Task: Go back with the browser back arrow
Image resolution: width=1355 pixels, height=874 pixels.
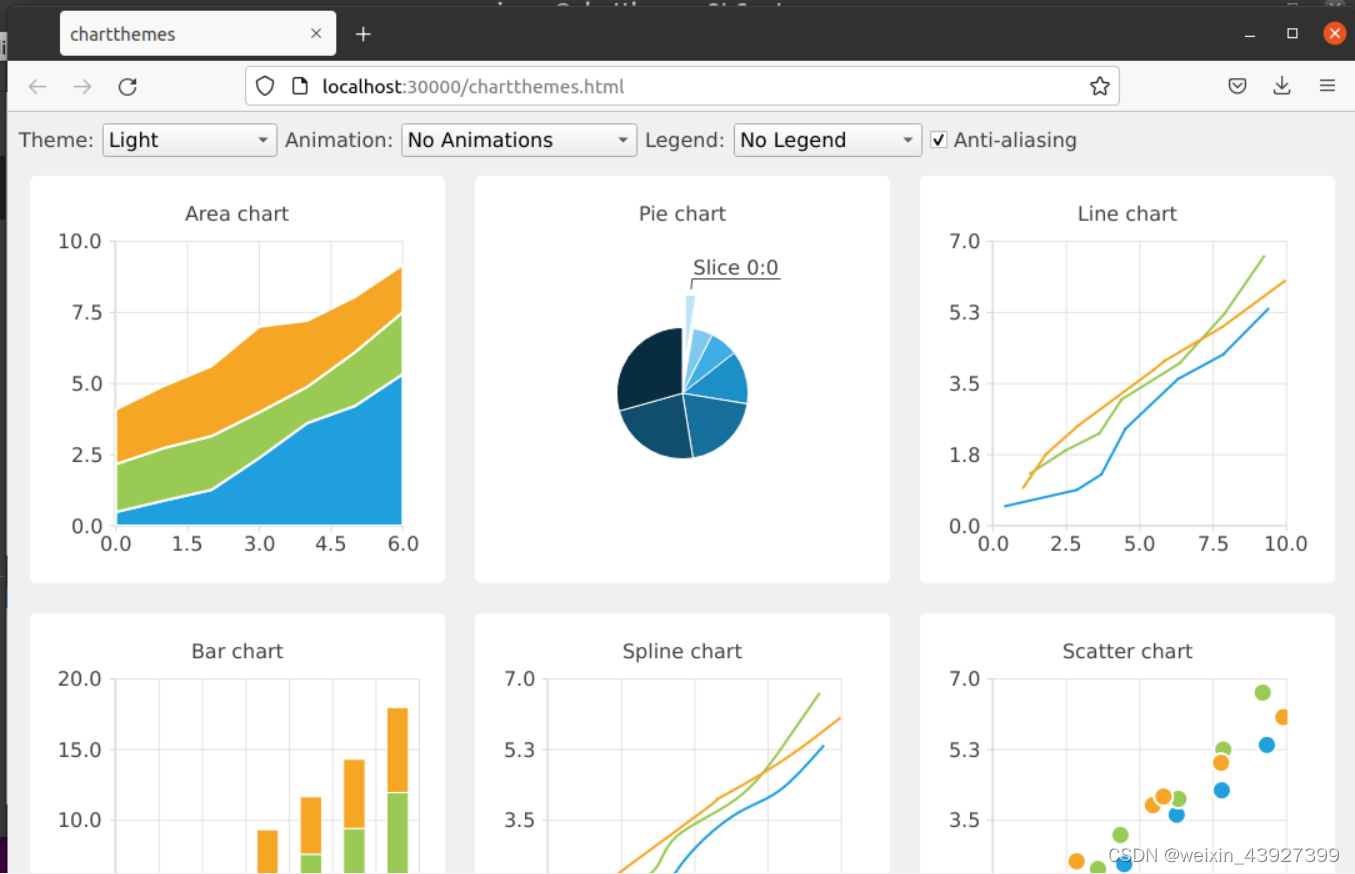Action: 37,87
